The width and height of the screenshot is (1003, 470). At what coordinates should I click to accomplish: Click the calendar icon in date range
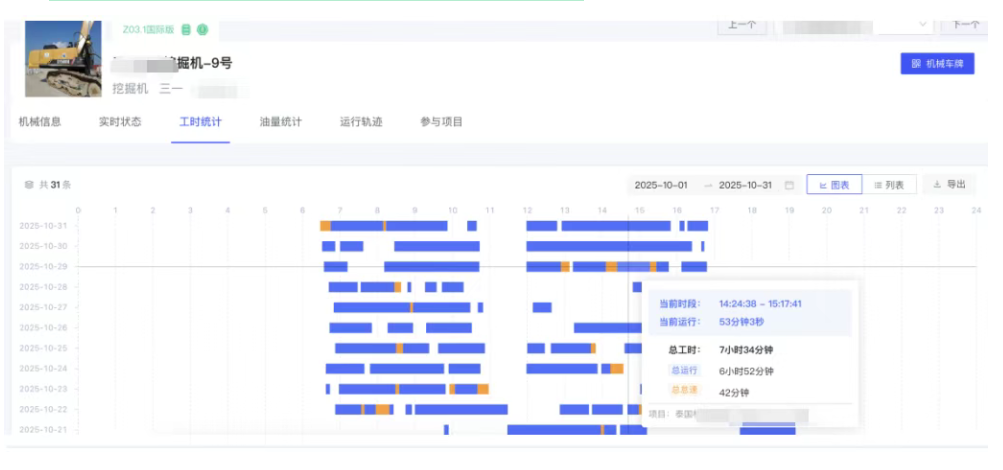(x=789, y=185)
